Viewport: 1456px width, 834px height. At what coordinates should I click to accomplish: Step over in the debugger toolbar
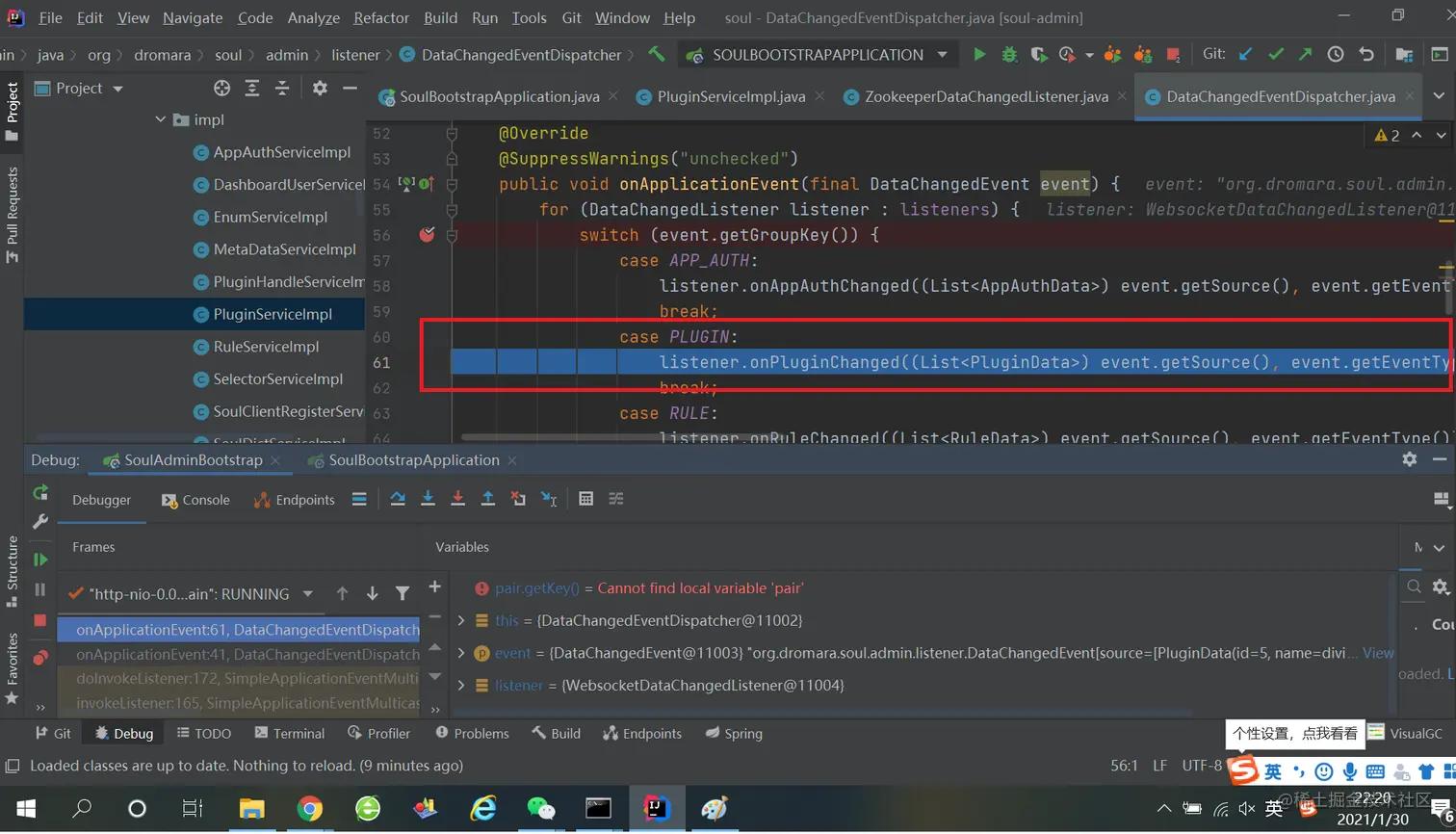point(398,499)
